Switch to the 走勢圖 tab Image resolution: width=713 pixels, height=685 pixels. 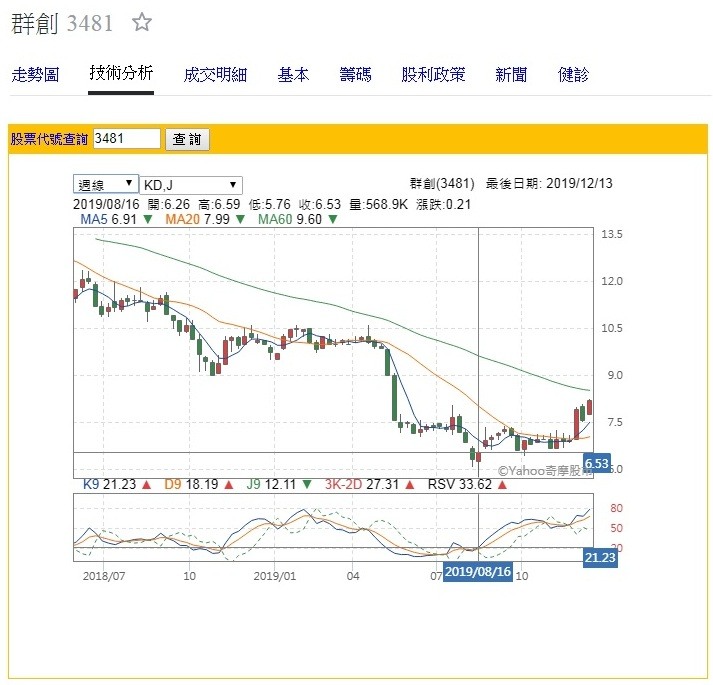point(36,74)
